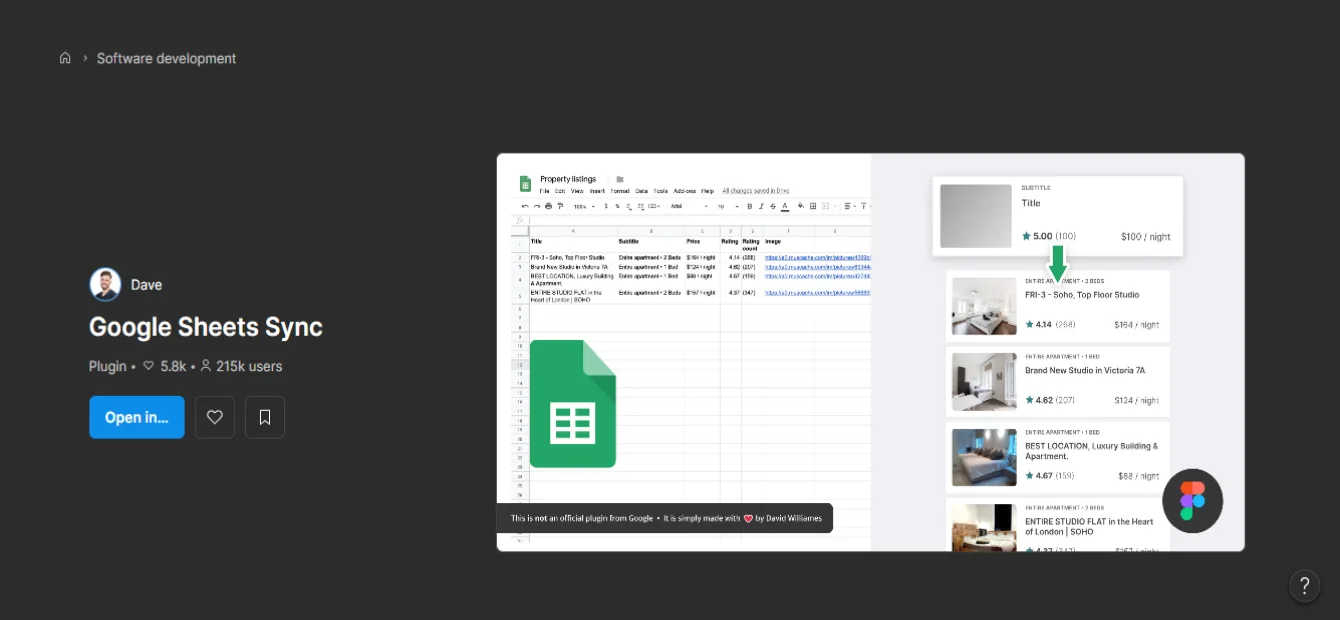Click the plugin preview image
The image size is (1340, 620).
pos(870,352)
